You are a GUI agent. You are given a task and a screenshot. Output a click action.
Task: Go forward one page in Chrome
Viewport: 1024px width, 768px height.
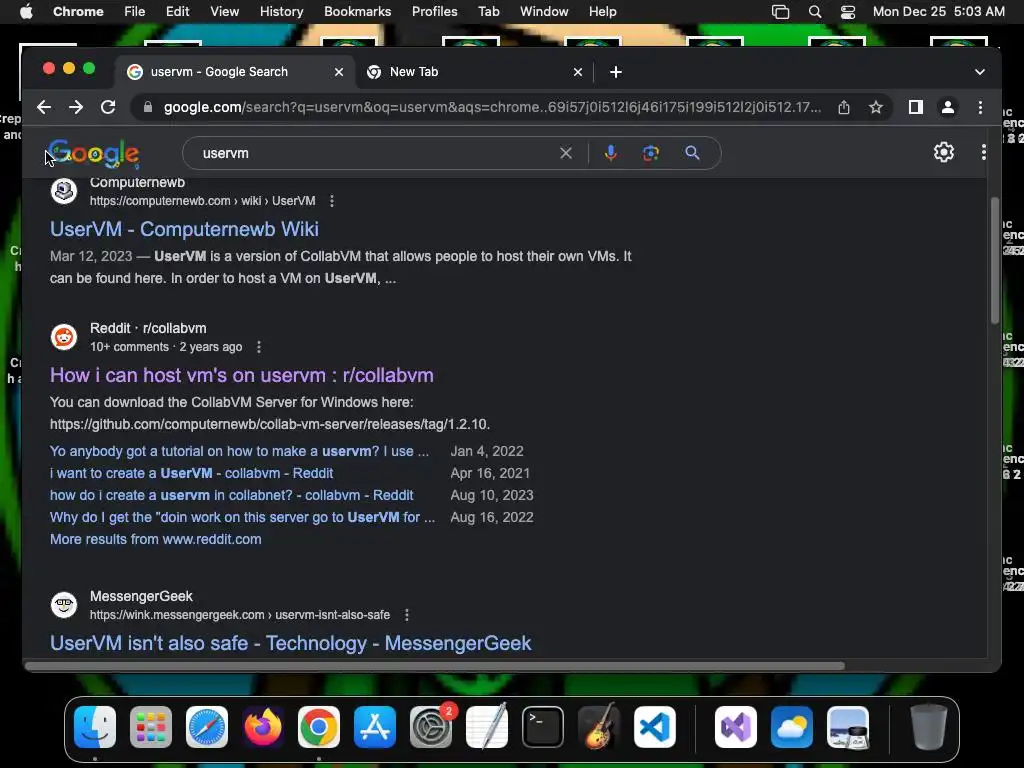pos(76,107)
